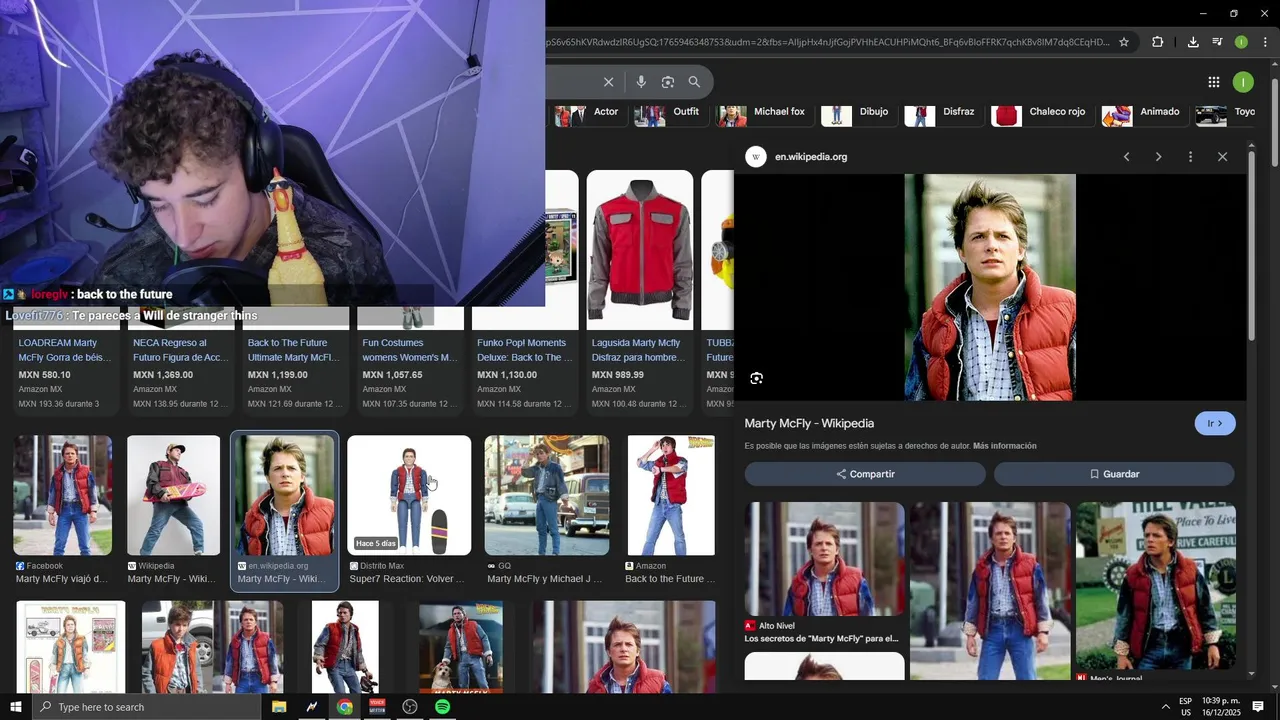1280x720 pixels.
Task: Search inside image with Lens overlay icon
Action: tap(757, 378)
